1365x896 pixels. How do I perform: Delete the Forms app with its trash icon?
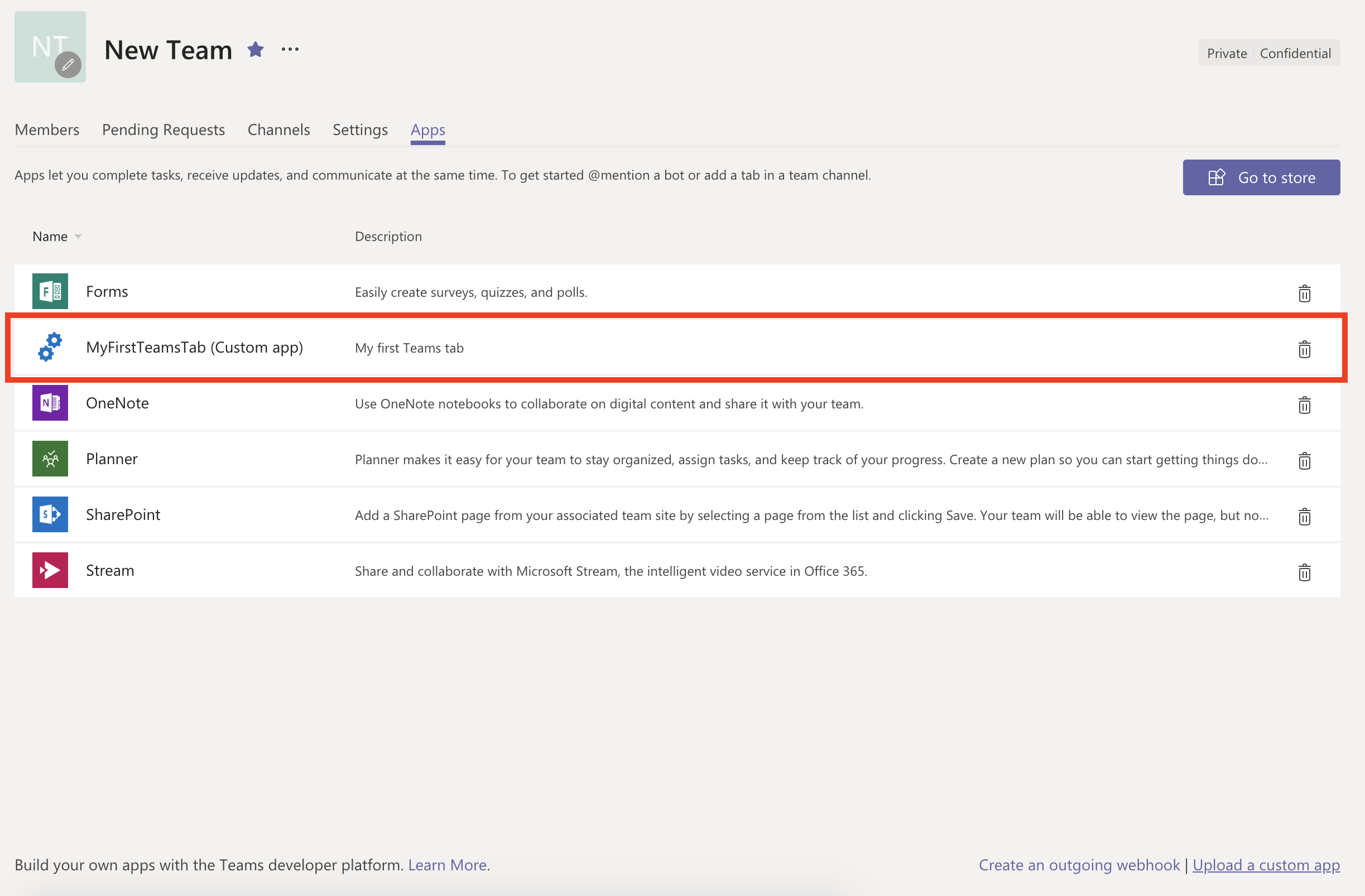[x=1304, y=293]
